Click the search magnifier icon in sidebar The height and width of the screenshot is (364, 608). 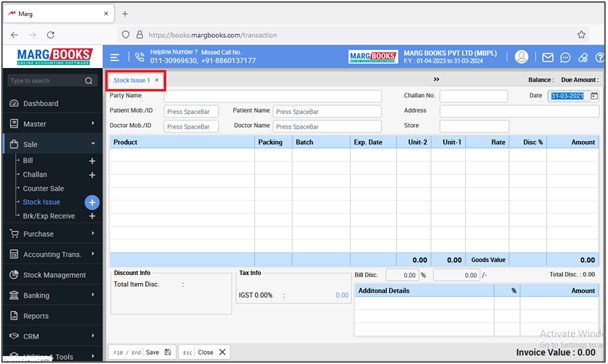point(89,81)
